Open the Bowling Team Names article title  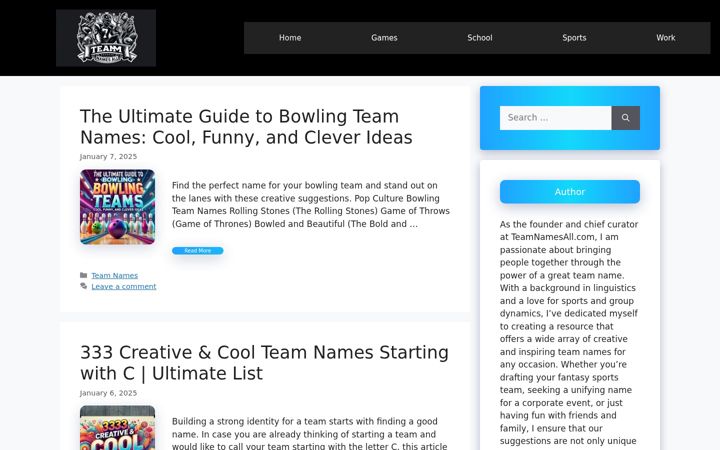click(x=246, y=127)
